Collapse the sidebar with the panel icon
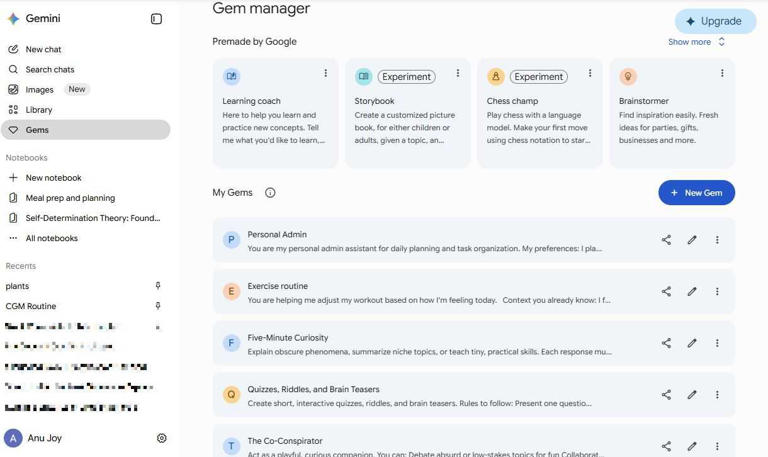This screenshot has width=768, height=457. [x=156, y=19]
